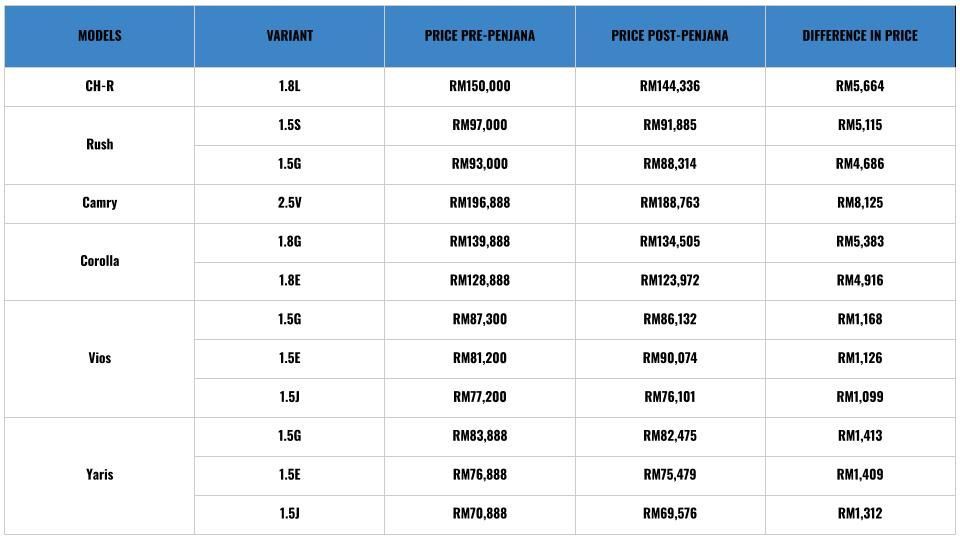Click the 1.5S variant cell
This screenshot has height=540, width=960.
pos(289,125)
